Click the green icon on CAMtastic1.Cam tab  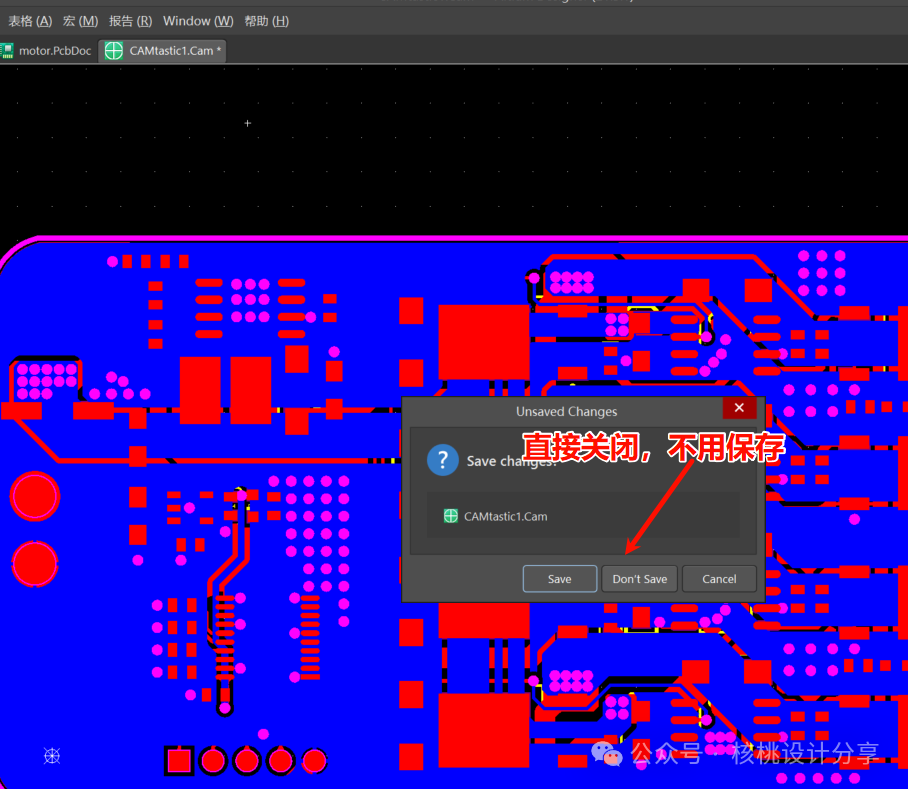point(115,50)
